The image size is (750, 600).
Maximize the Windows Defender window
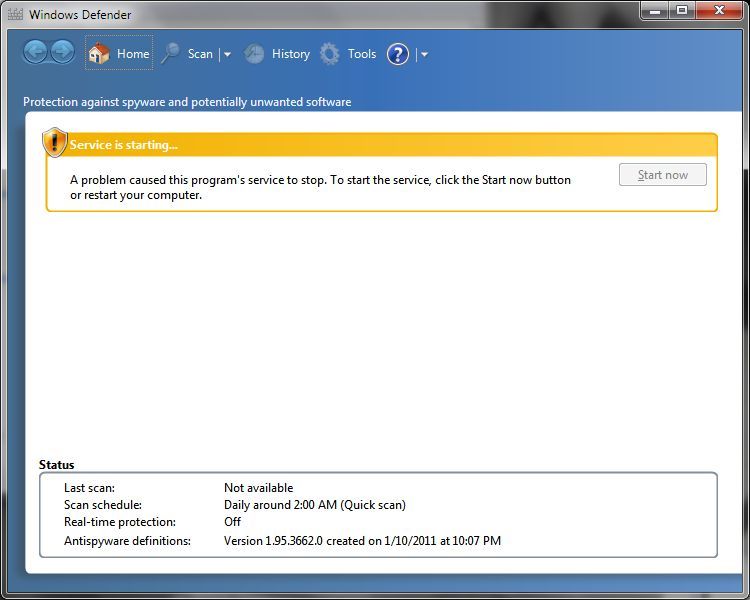pos(682,10)
